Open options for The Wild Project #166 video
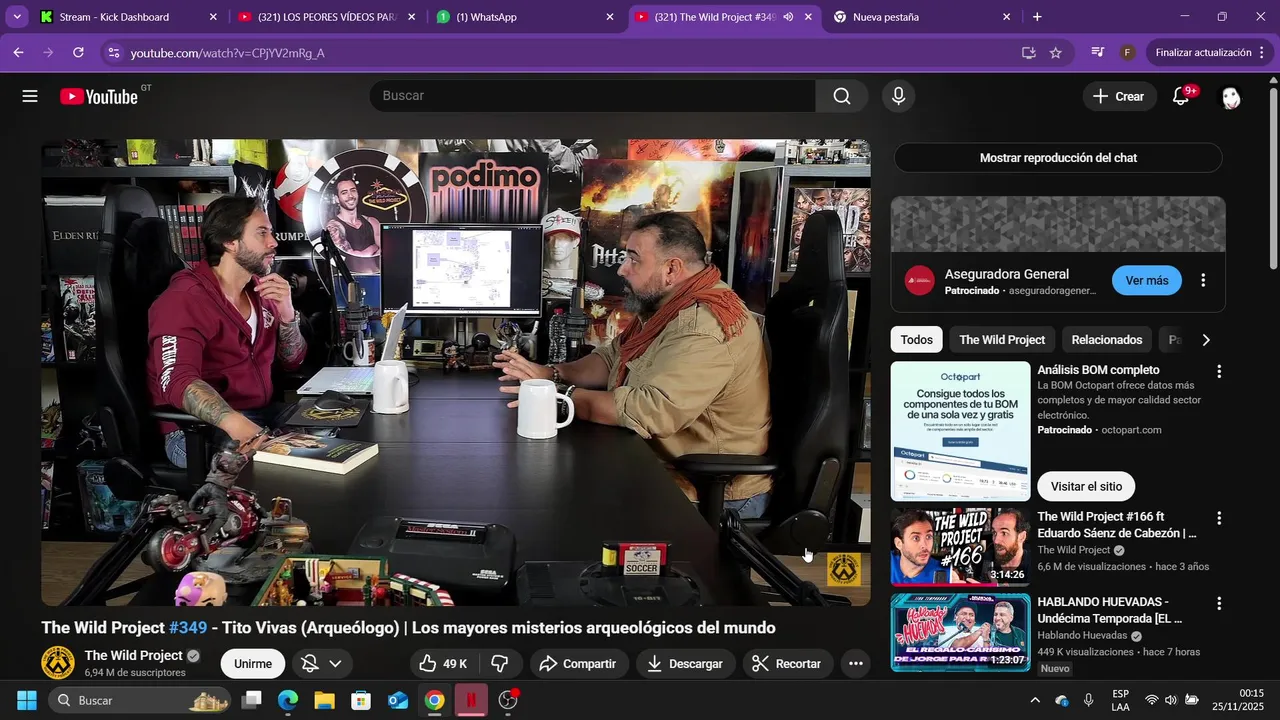The height and width of the screenshot is (720, 1280). pos(1218,518)
